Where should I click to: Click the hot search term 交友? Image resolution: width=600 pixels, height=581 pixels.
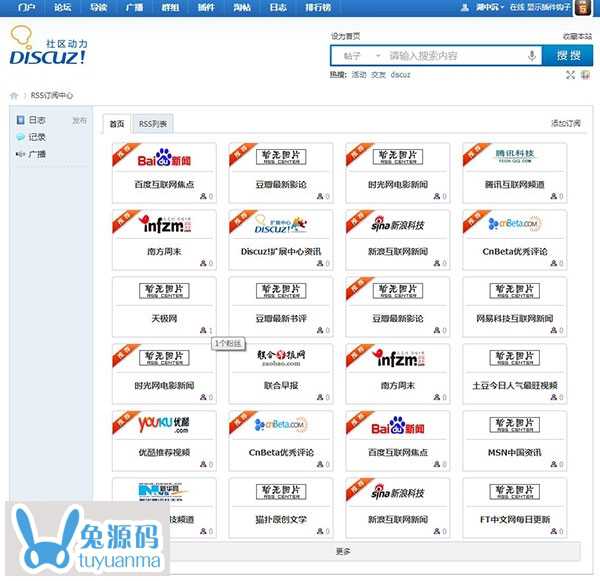(x=378, y=75)
